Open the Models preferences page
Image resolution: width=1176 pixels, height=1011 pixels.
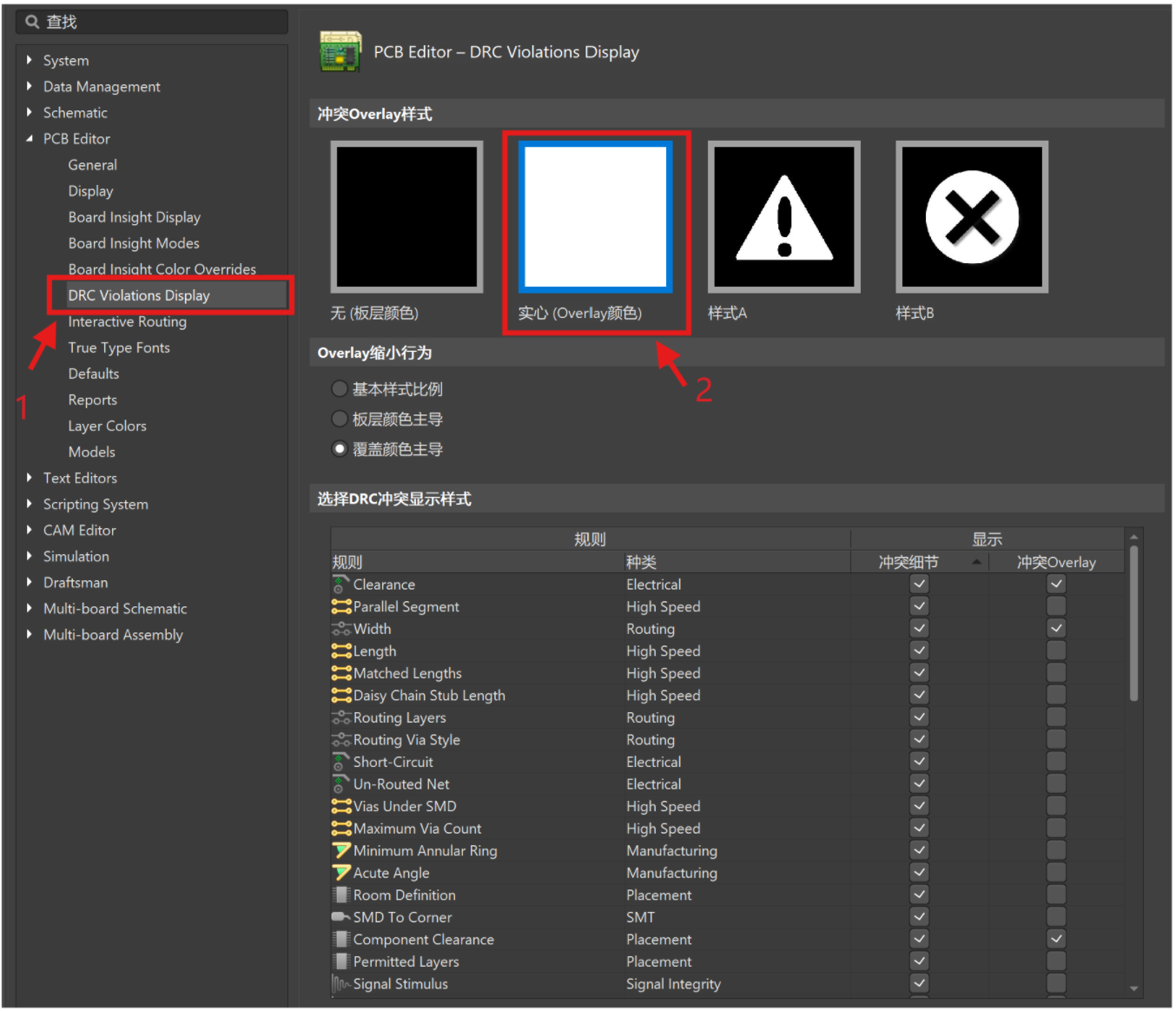point(92,452)
